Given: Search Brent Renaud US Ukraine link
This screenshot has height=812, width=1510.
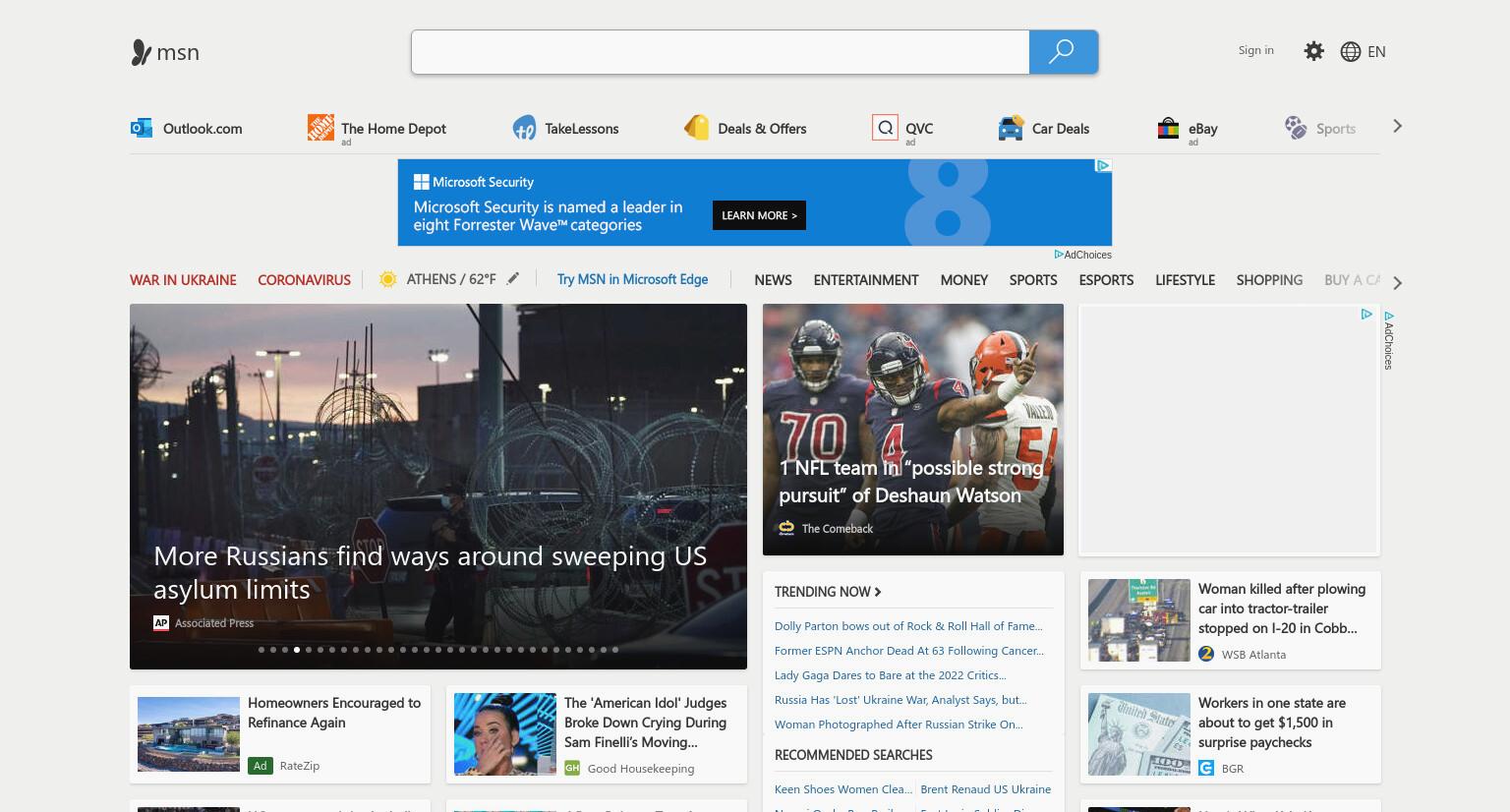Looking at the screenshot, I should (986, 789).
